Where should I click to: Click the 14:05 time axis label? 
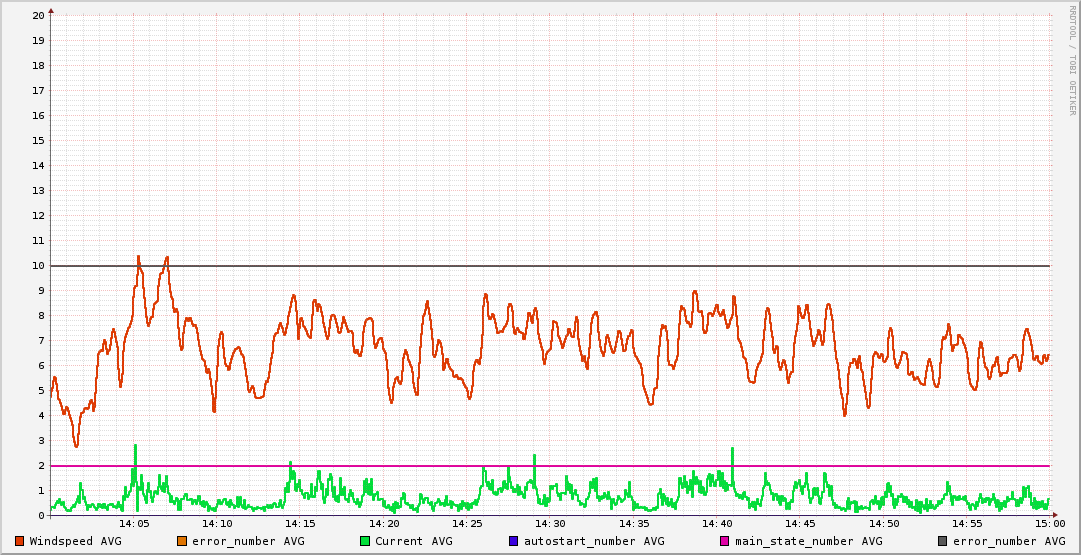pos(134,524)
